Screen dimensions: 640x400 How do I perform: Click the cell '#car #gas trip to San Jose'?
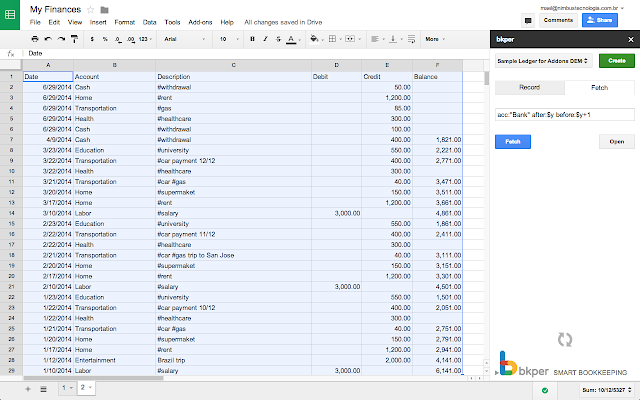pos(233,255)
